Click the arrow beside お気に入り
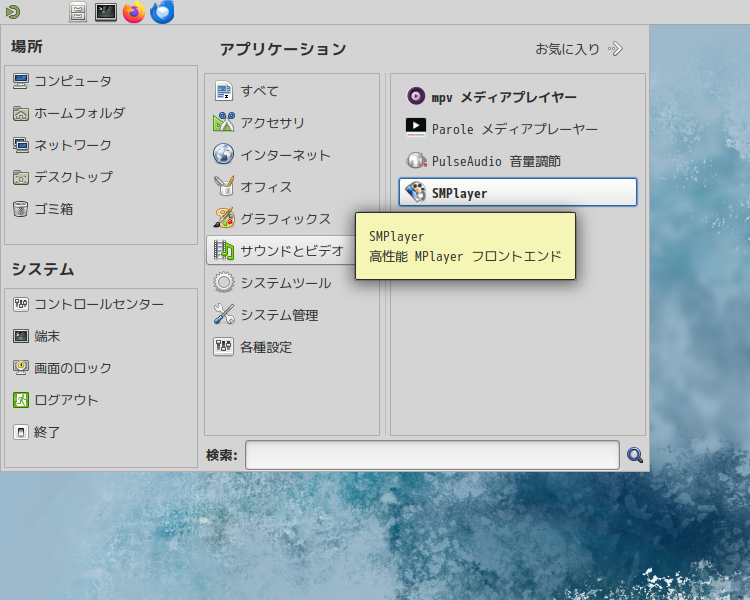 coord(616,49)
